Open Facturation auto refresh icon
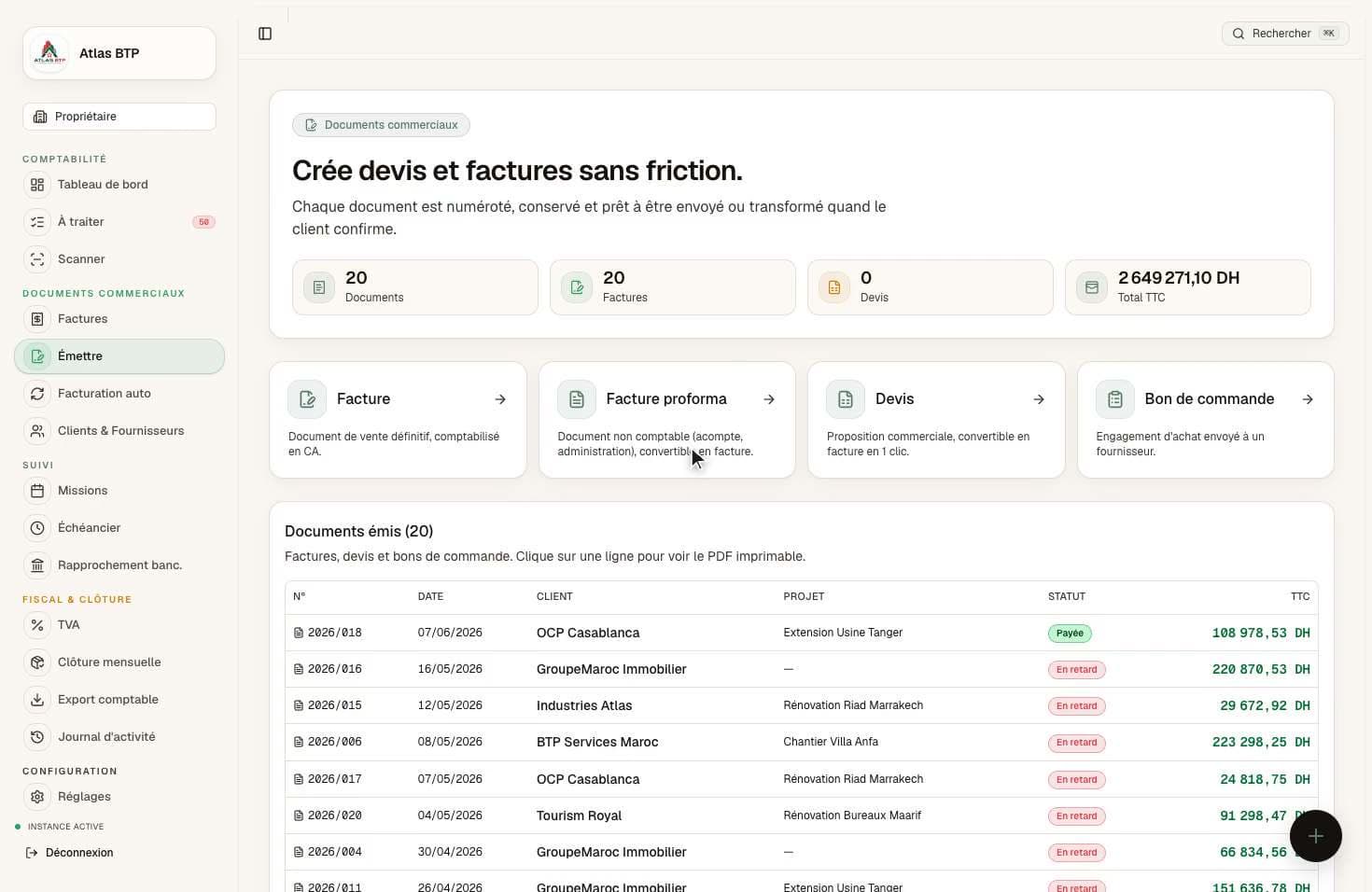This screenshot has width=1372, height=892. [x=37, y=394]
